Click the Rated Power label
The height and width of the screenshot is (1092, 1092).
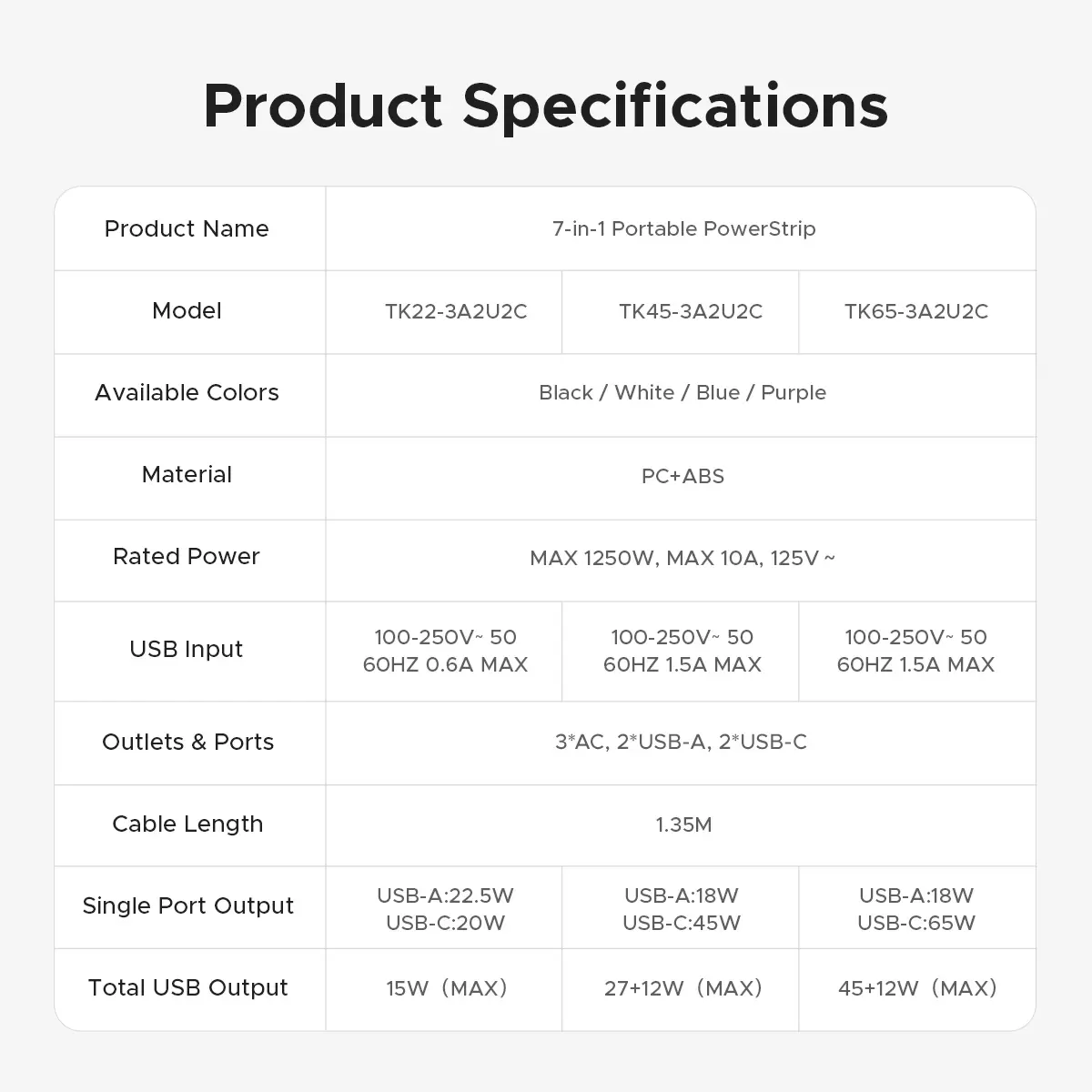[x=187, y=556]
